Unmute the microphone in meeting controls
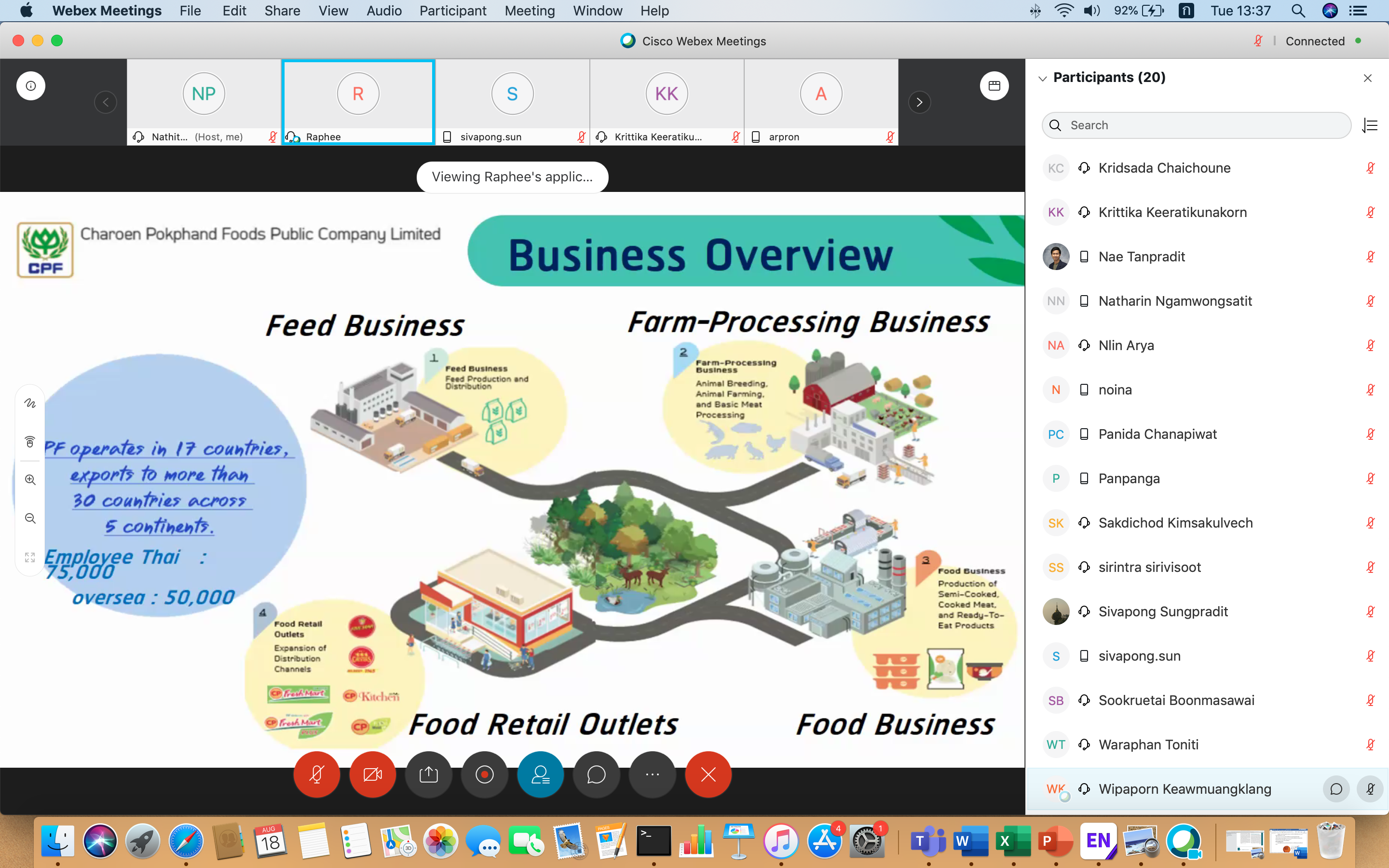 pos(316,774)
